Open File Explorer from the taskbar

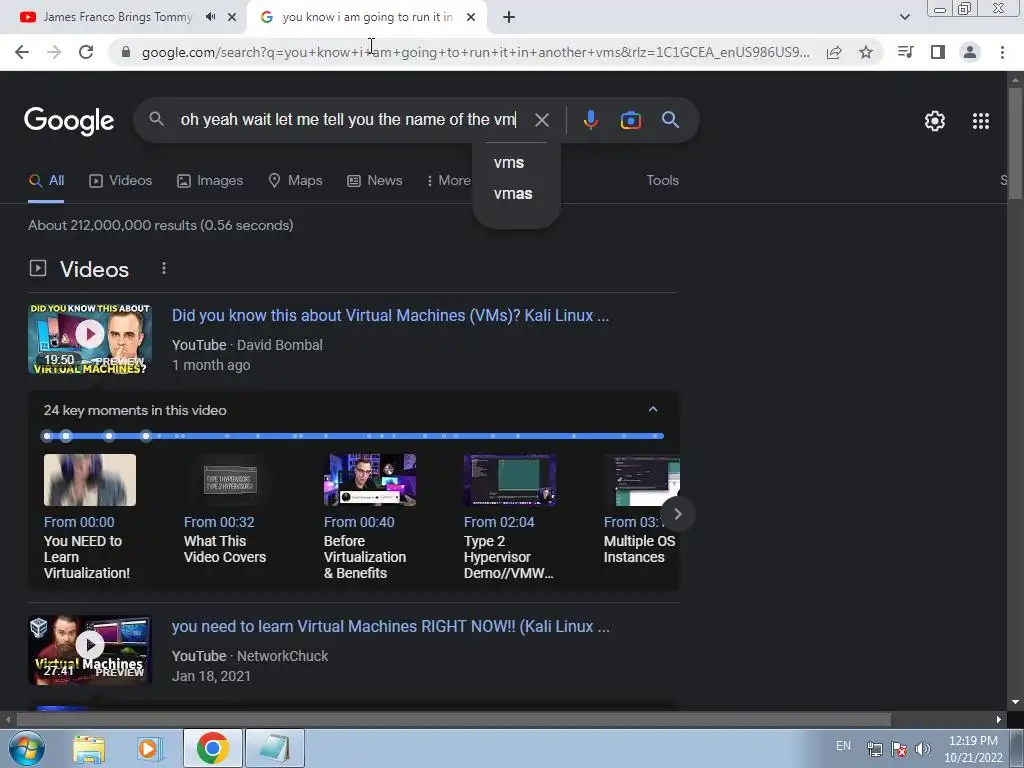(x=89, y=748)
